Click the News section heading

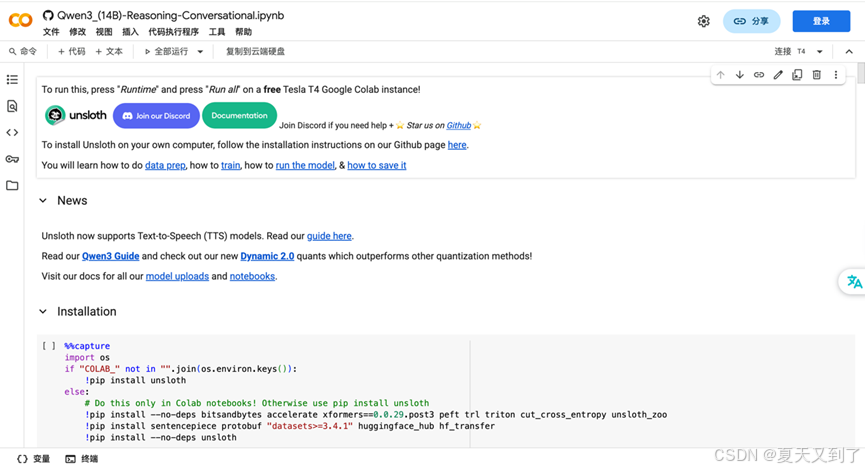(x=72, y=200)
